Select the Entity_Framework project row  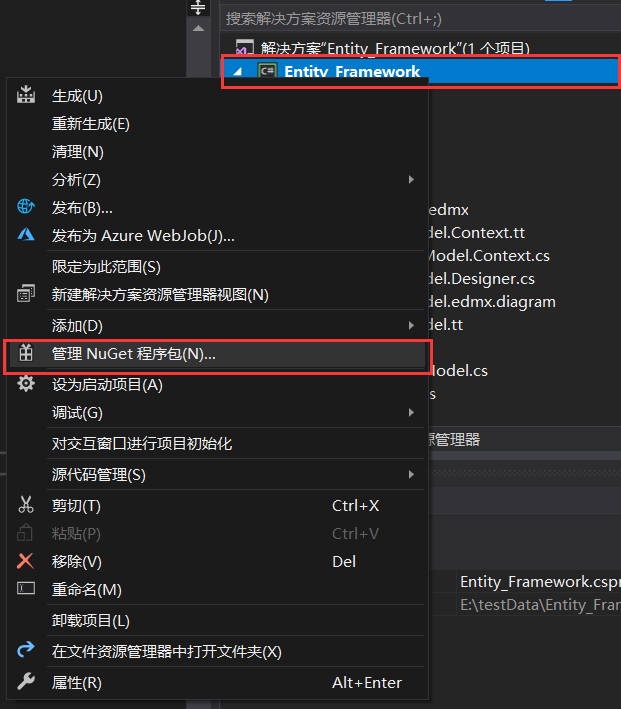tap(421, 71)
